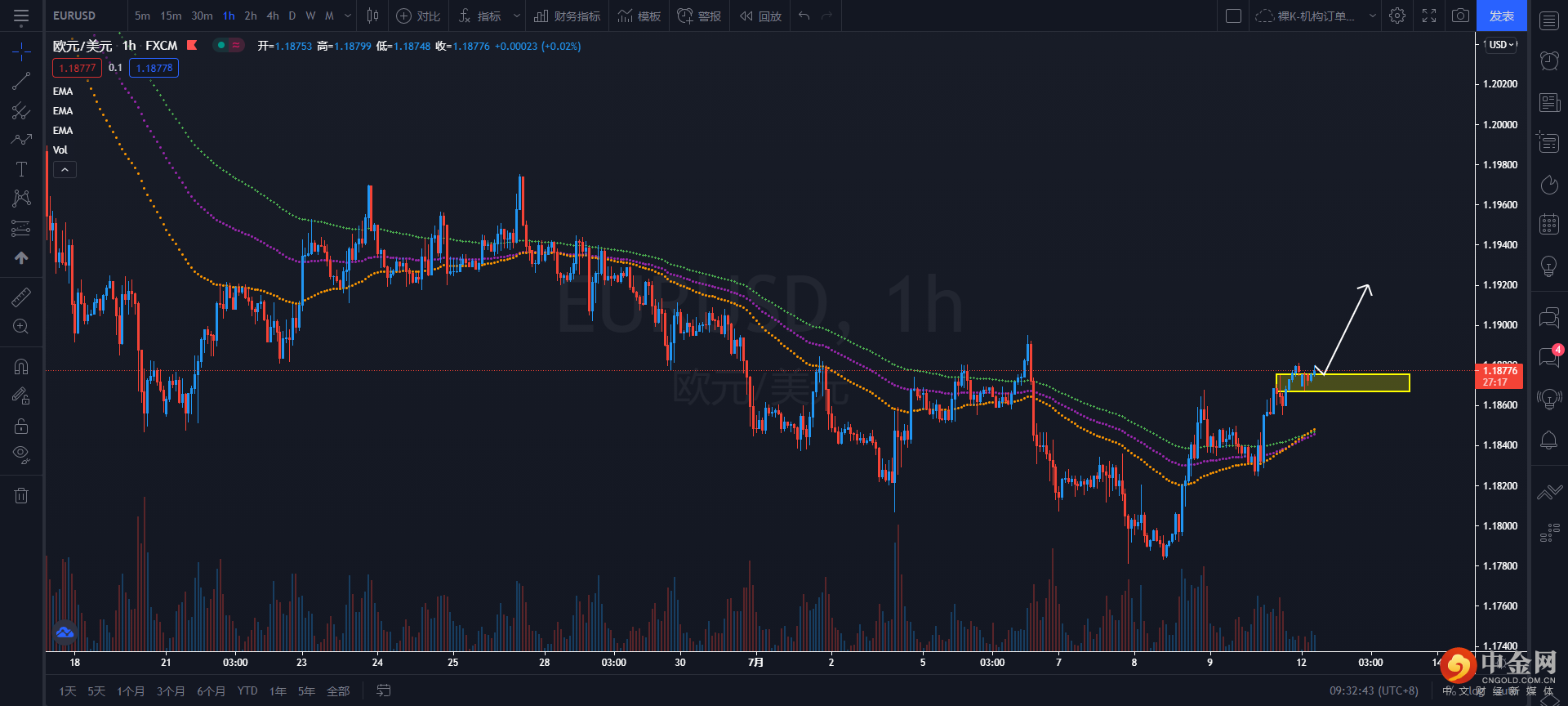
Task: Select the 3个月 date range
Action: point(170,691)
